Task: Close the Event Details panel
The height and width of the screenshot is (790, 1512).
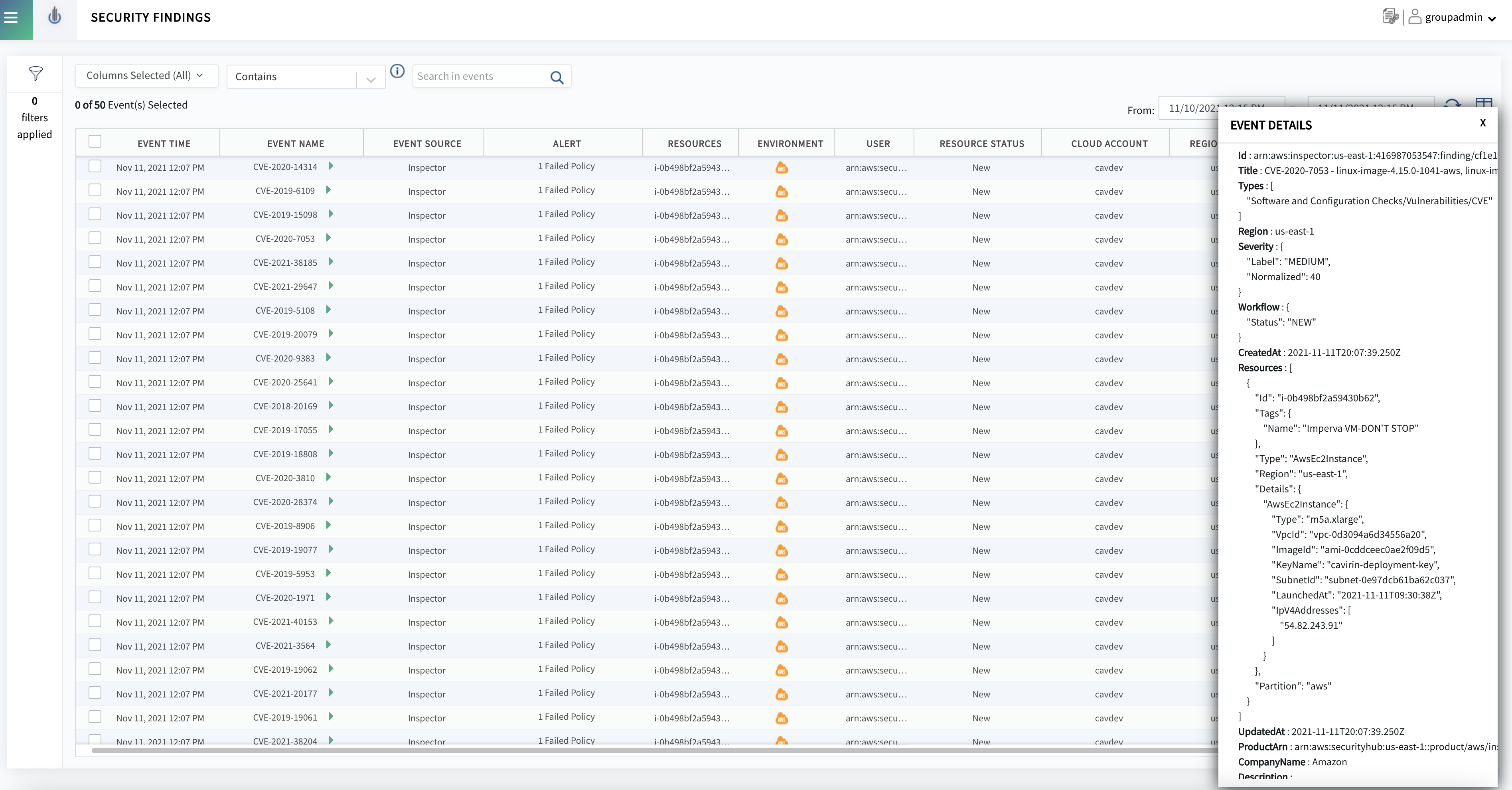Action: [1482, 122]
